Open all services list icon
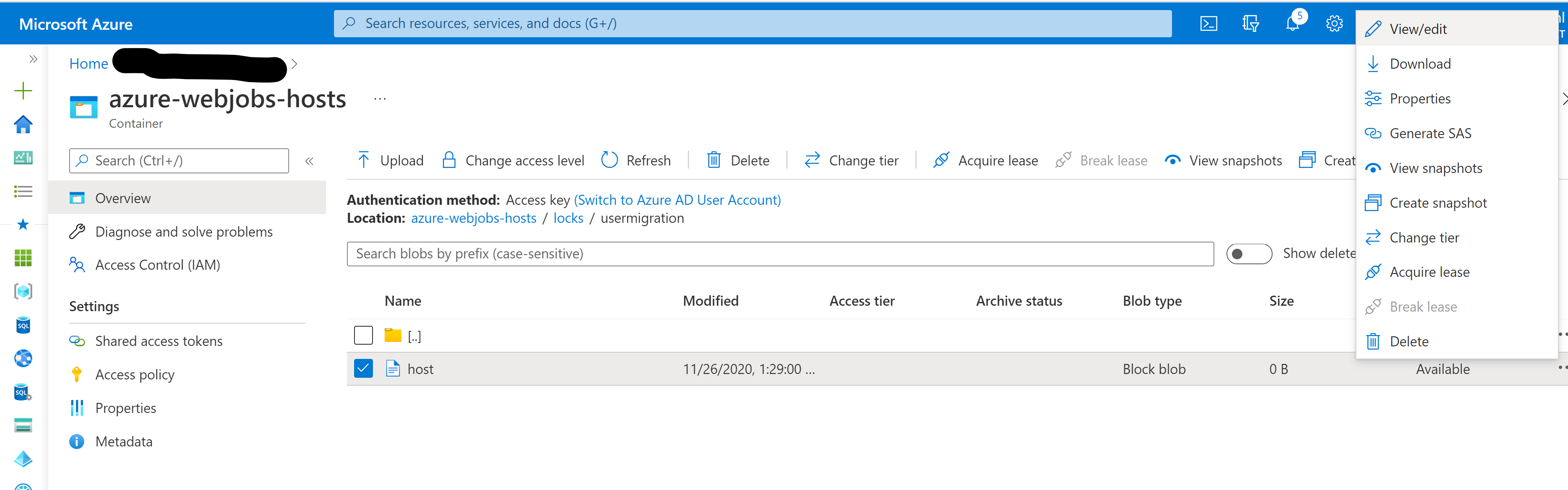1568x490 pixels. pos(23,192)
